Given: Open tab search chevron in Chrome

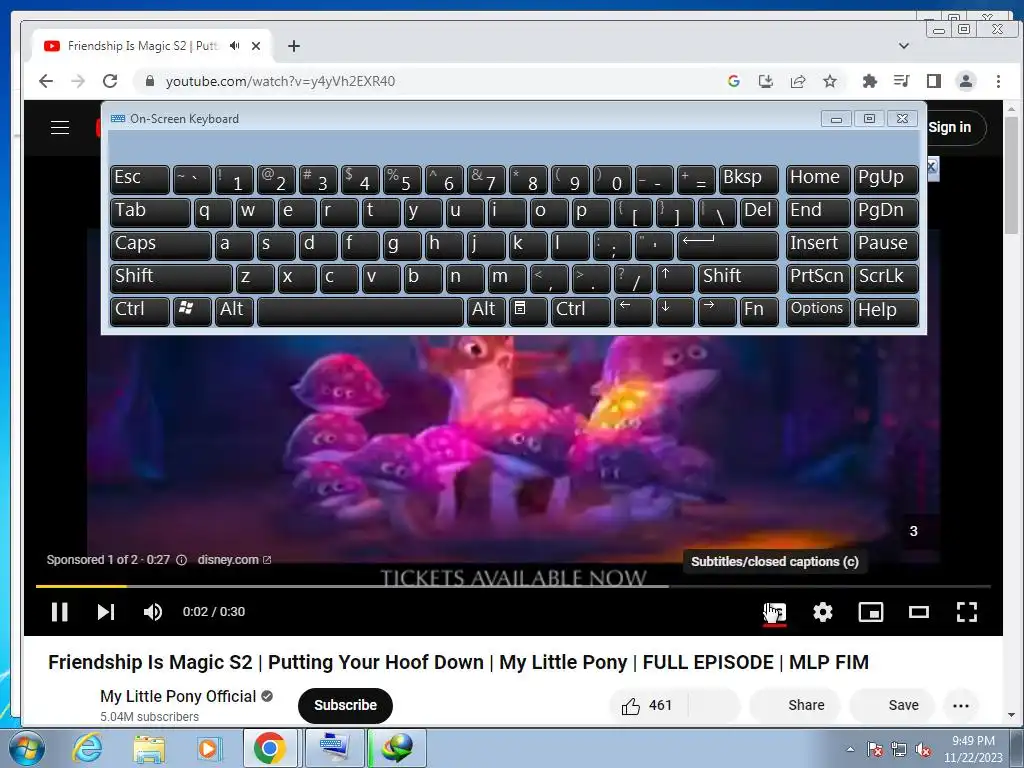Looking at the screenshot, I should coord(904,46).
